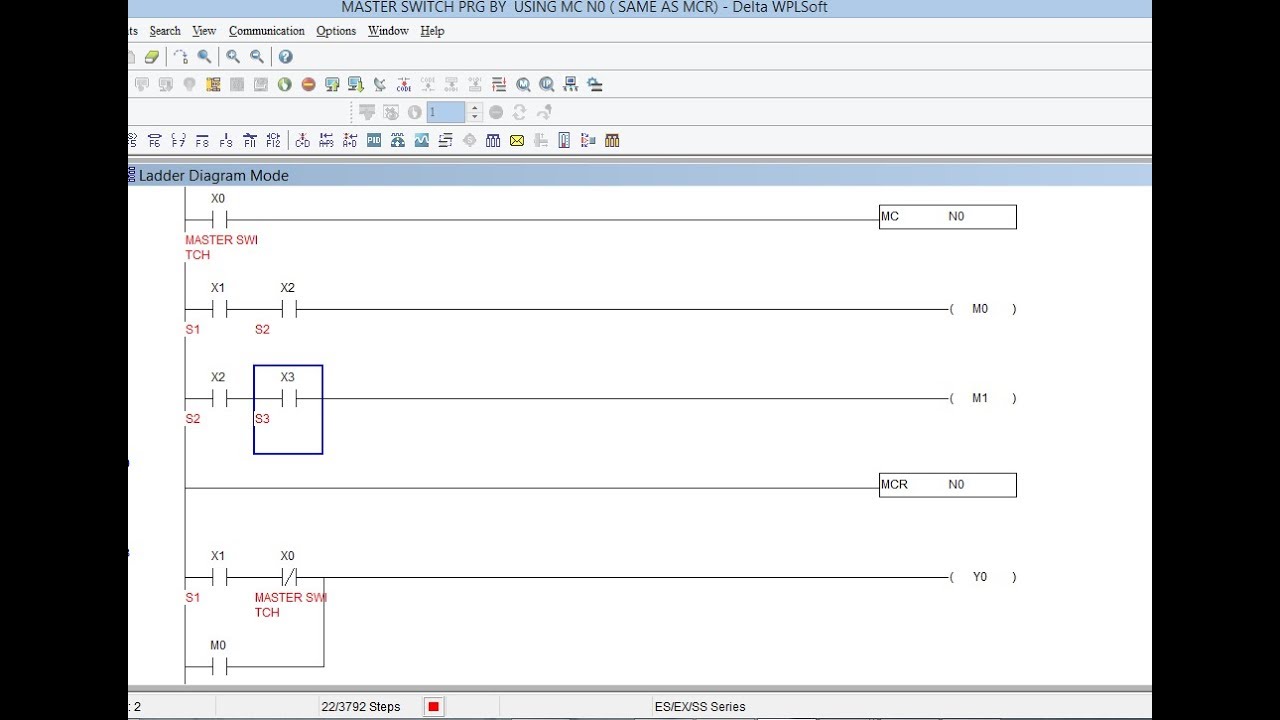Click the edit register lines icon

pos(499,85)
